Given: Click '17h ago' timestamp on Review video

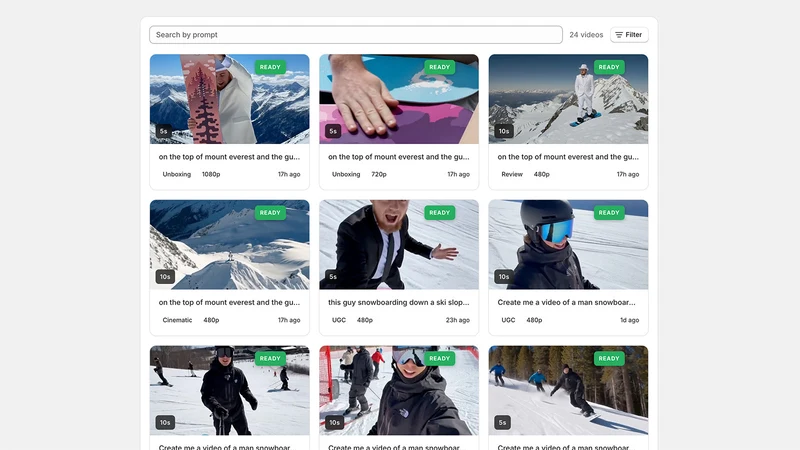Looking at the screenshot, I should (x=628, y=174).
